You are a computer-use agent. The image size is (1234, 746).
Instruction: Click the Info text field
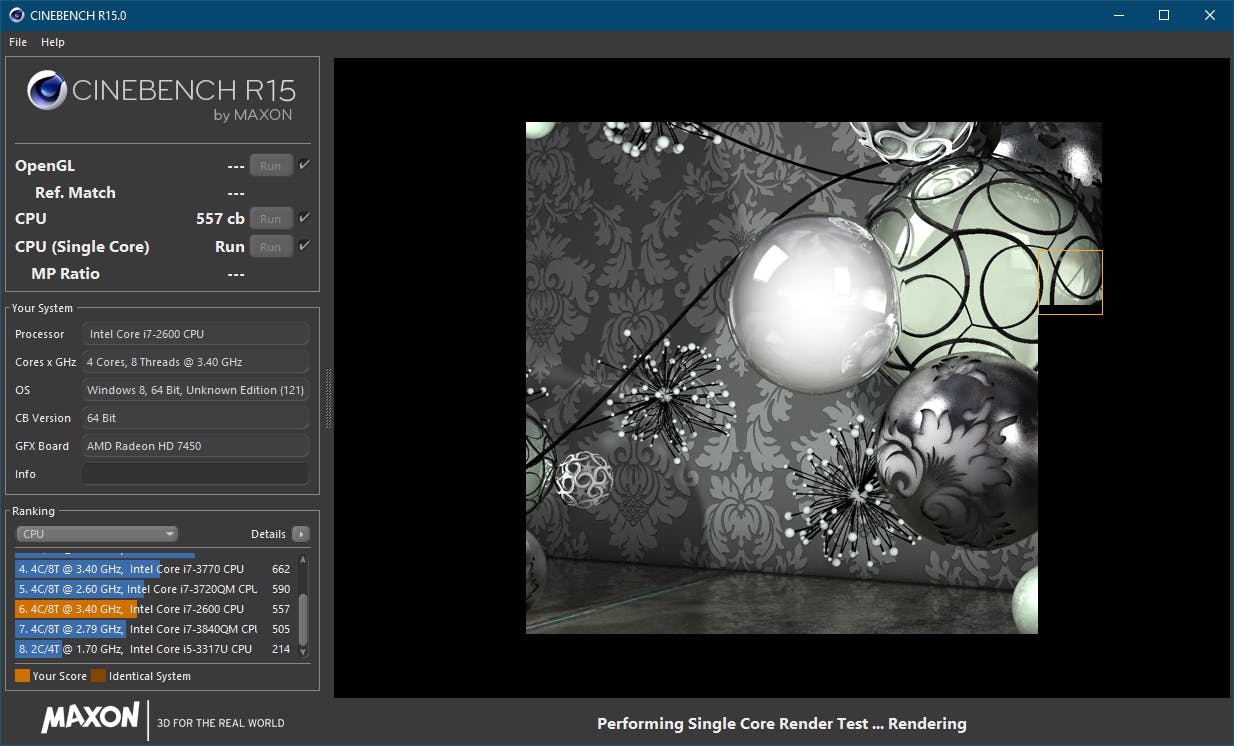[x=195, y=474]
